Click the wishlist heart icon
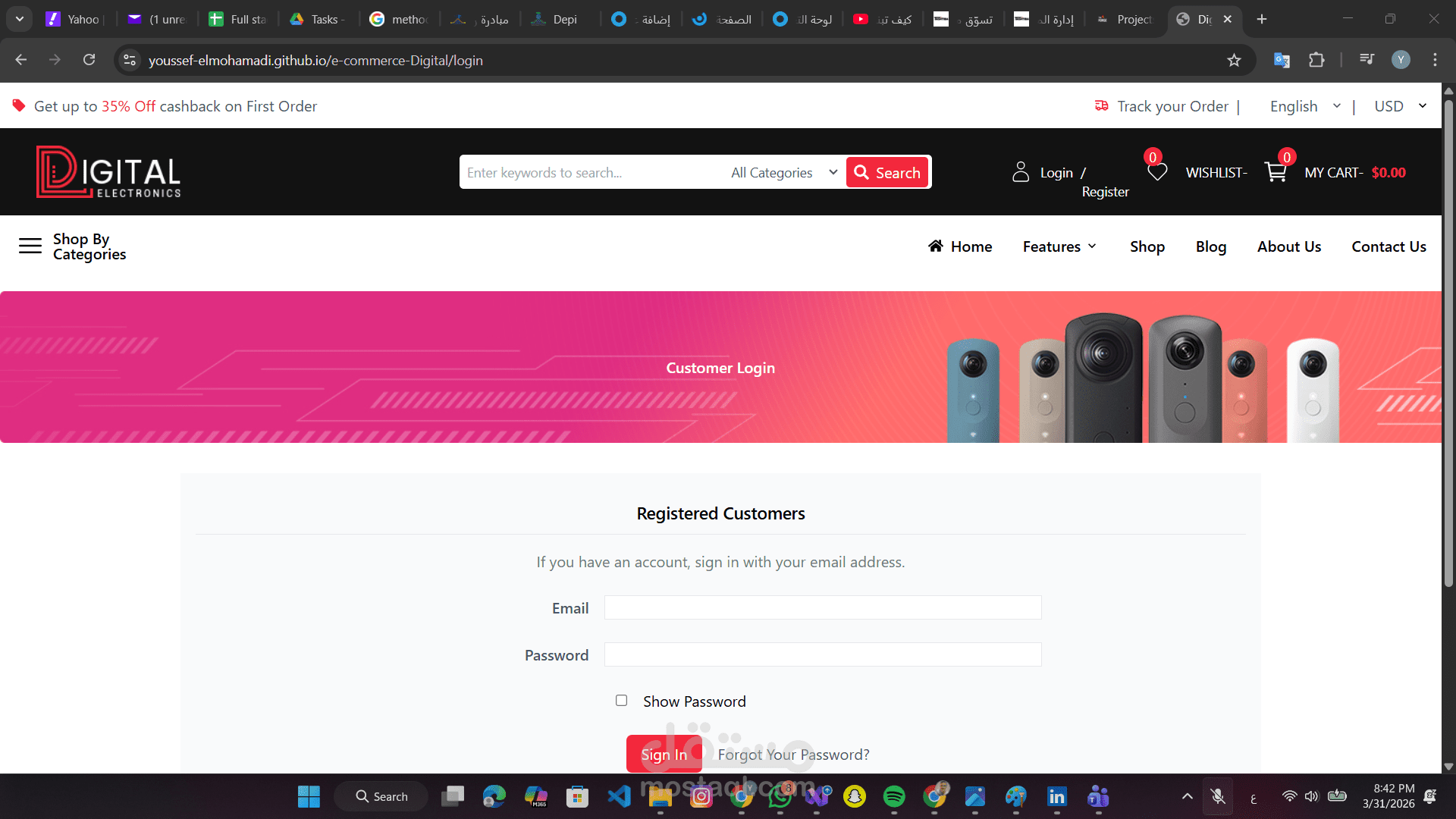 1157,173
